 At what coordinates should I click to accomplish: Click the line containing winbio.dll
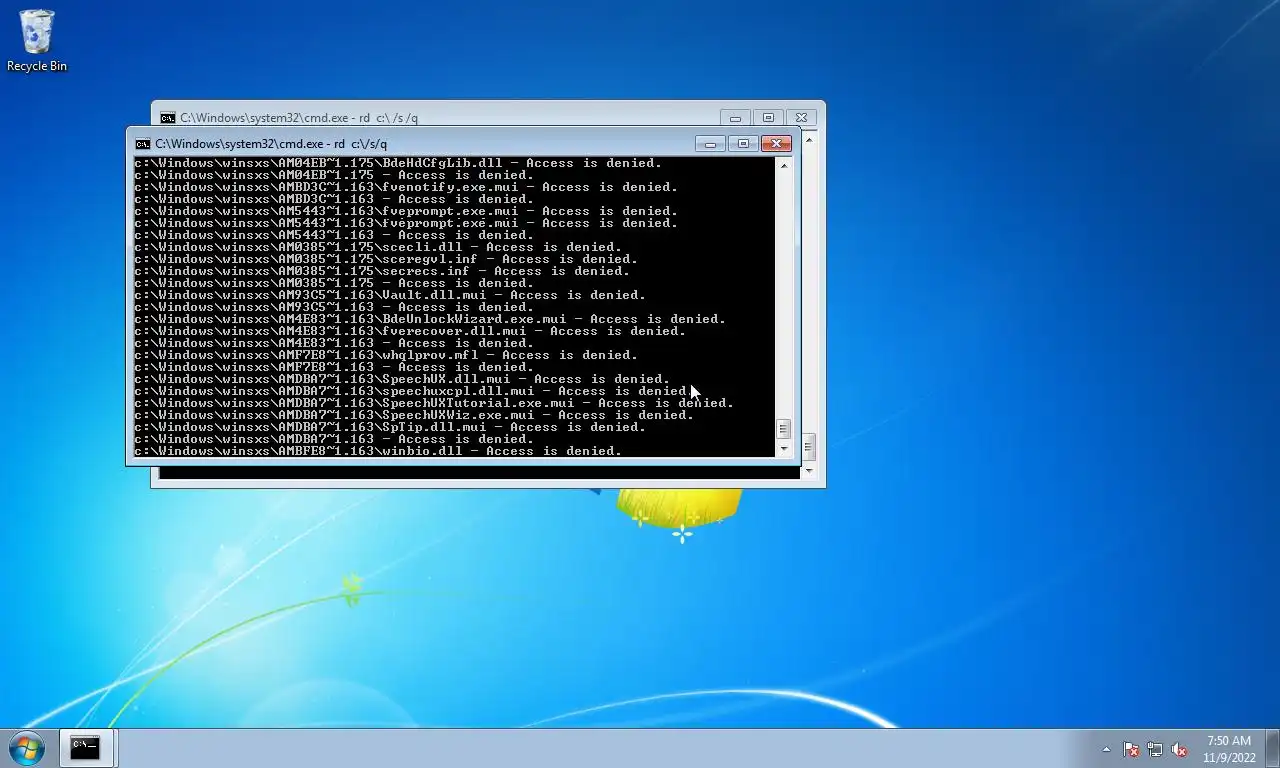coord(378,451)
